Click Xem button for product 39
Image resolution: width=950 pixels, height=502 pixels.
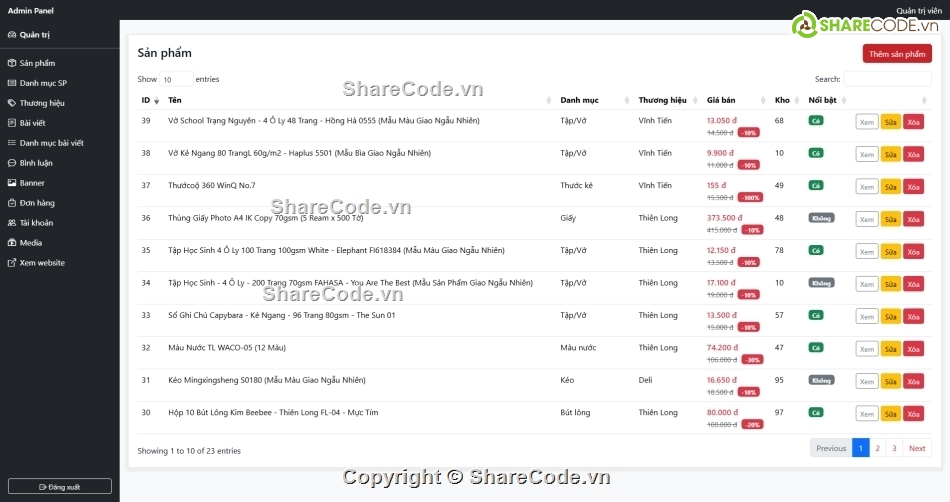pos(867,122)
